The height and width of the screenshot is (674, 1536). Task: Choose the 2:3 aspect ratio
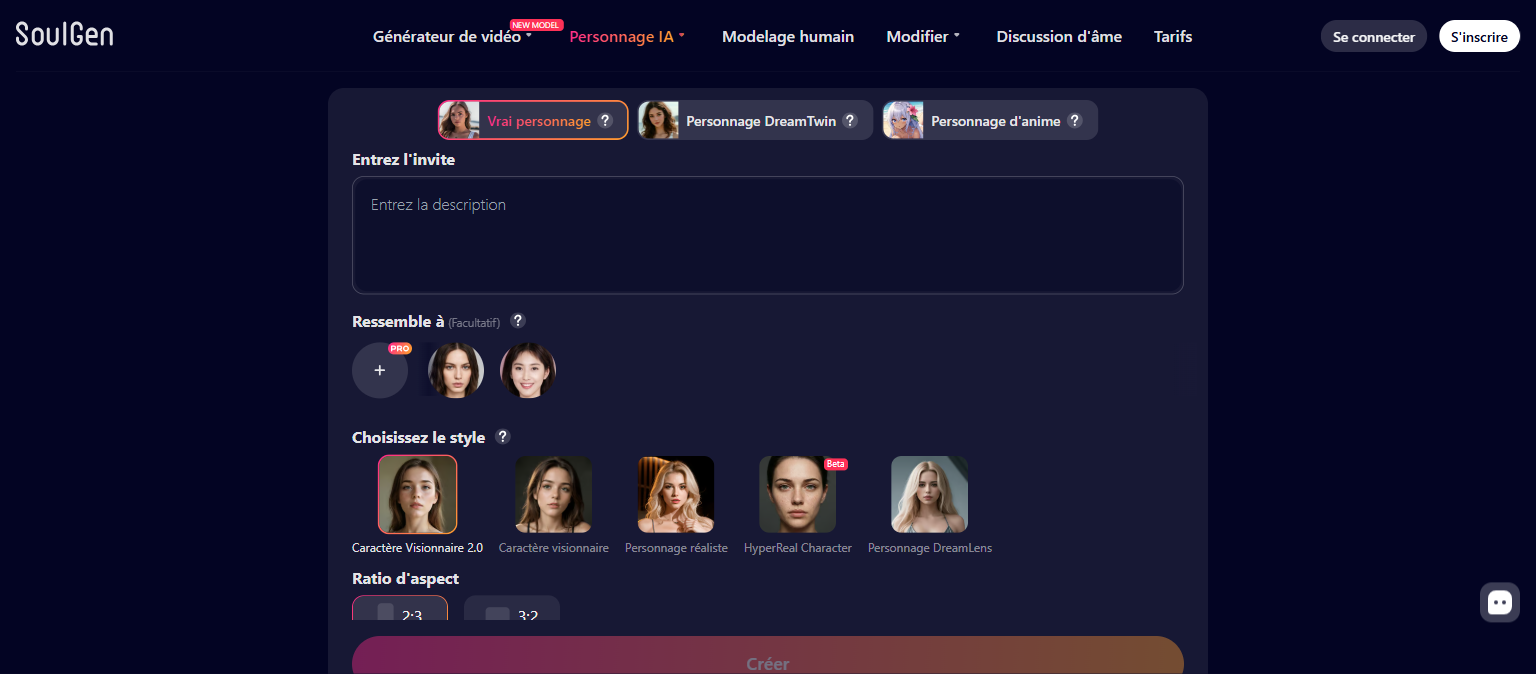point(400,608)
